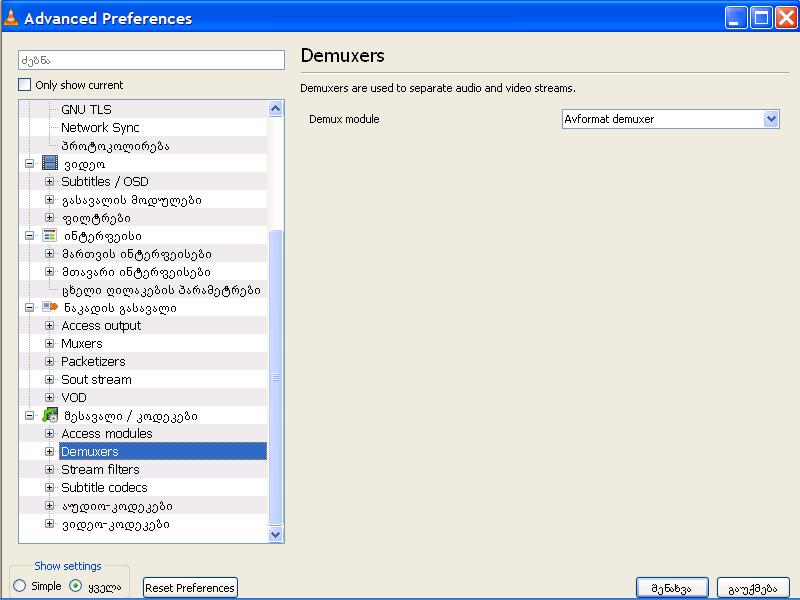Expand the გასავალის მოდულები node
This screenshot has width=800, height=600.
pos(49,199)
